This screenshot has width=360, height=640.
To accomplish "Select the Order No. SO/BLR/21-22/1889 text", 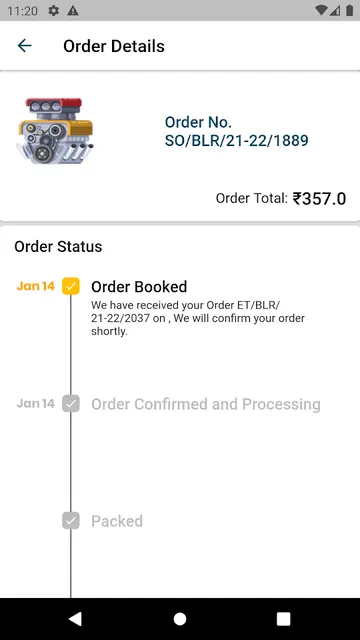I will (x=236, y=131).
